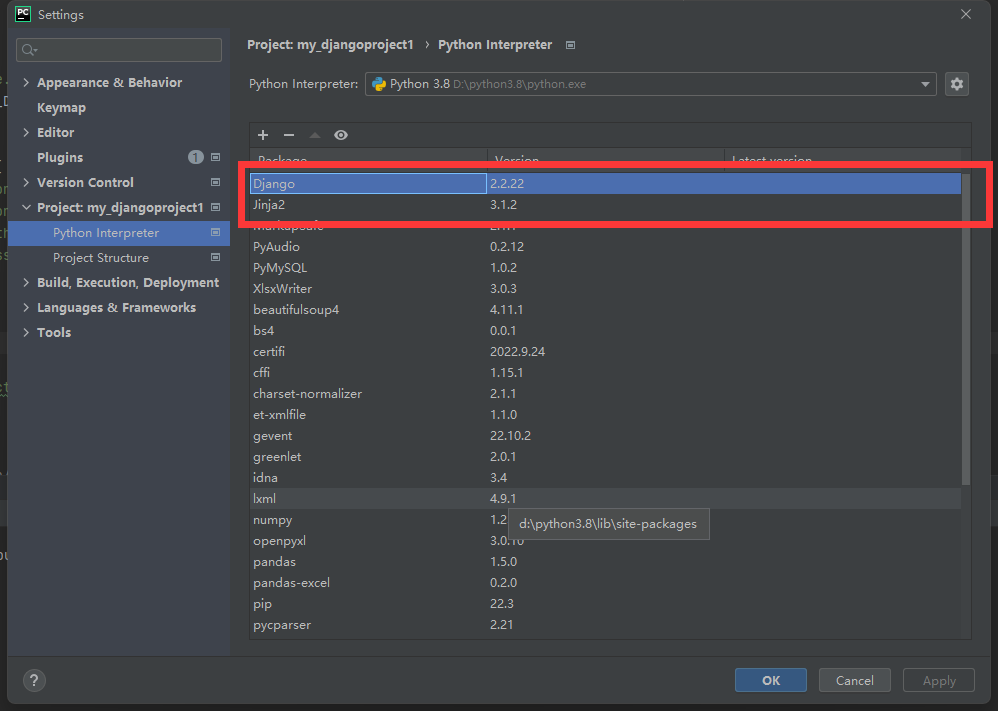Open the Plugins settings page
998x711 pixels.
tap(60, 157)
